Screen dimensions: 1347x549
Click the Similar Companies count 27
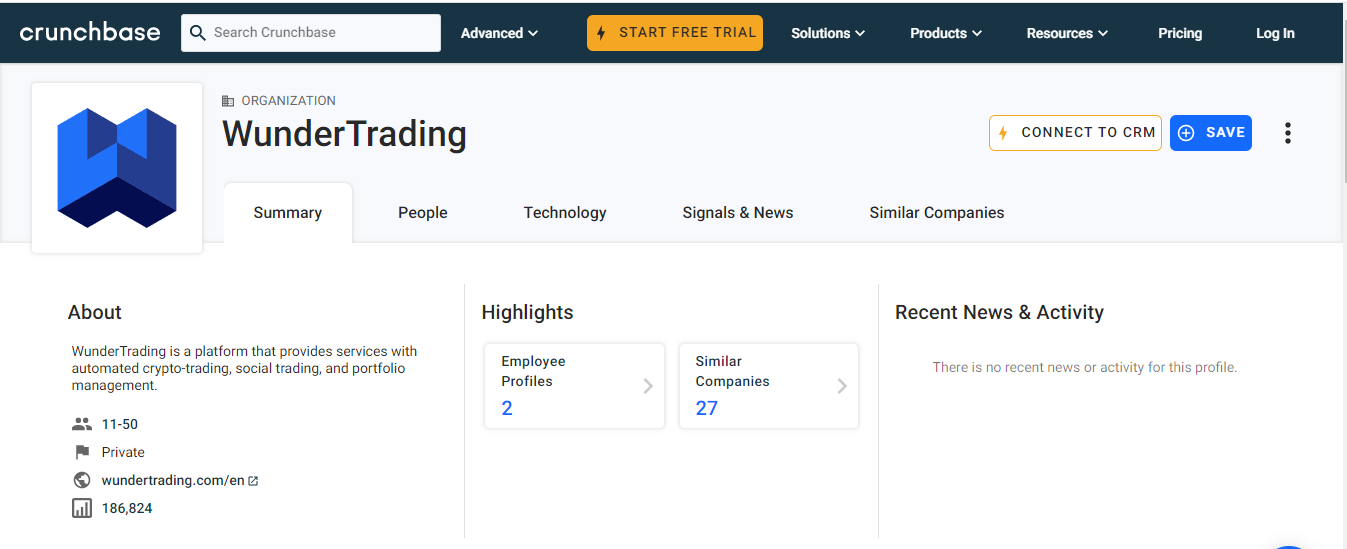[x=706, y=408]
